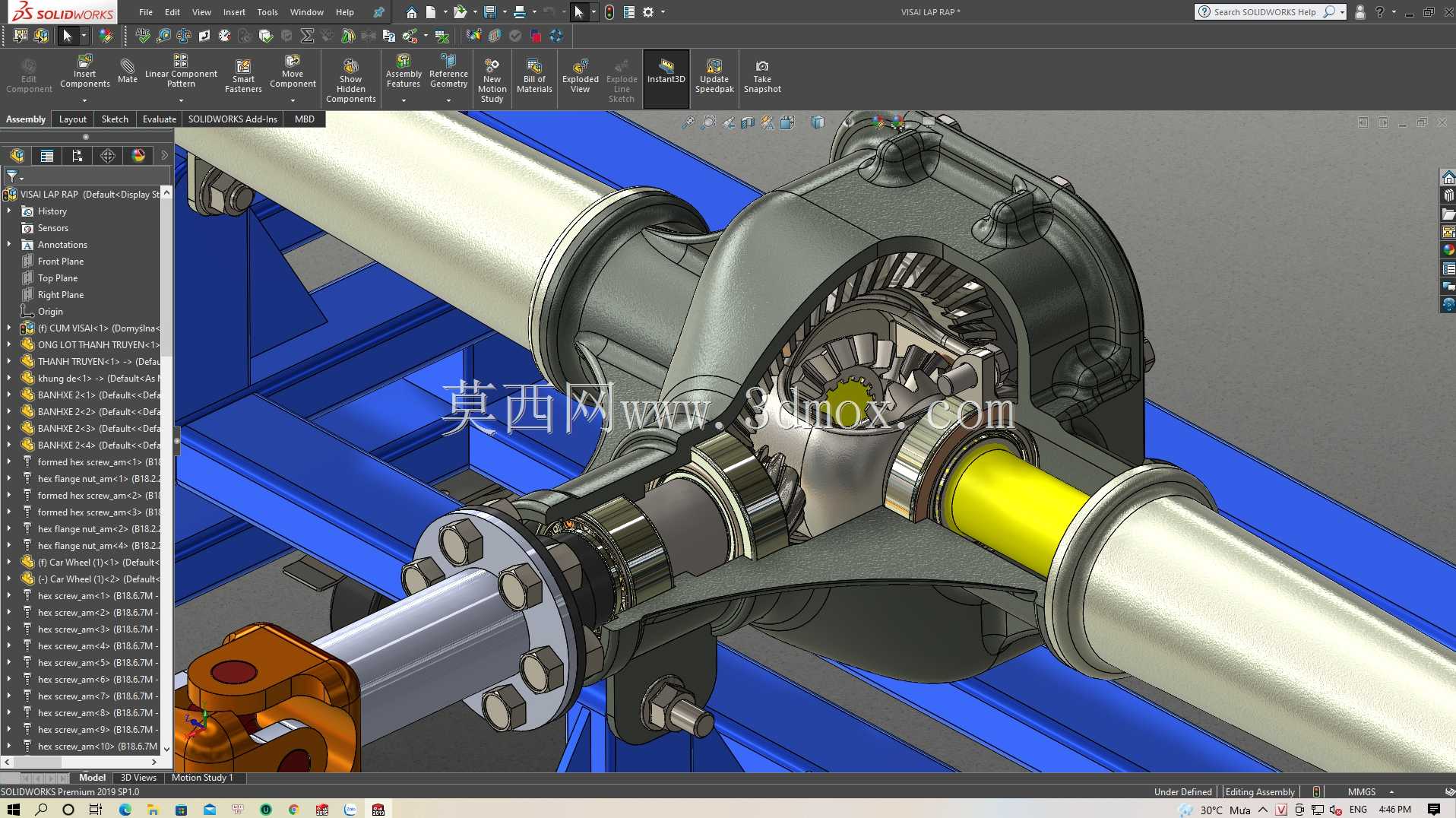1456x818 pixels.
Task: Open the 3D Views bottom tab
Action: point(138,778)
